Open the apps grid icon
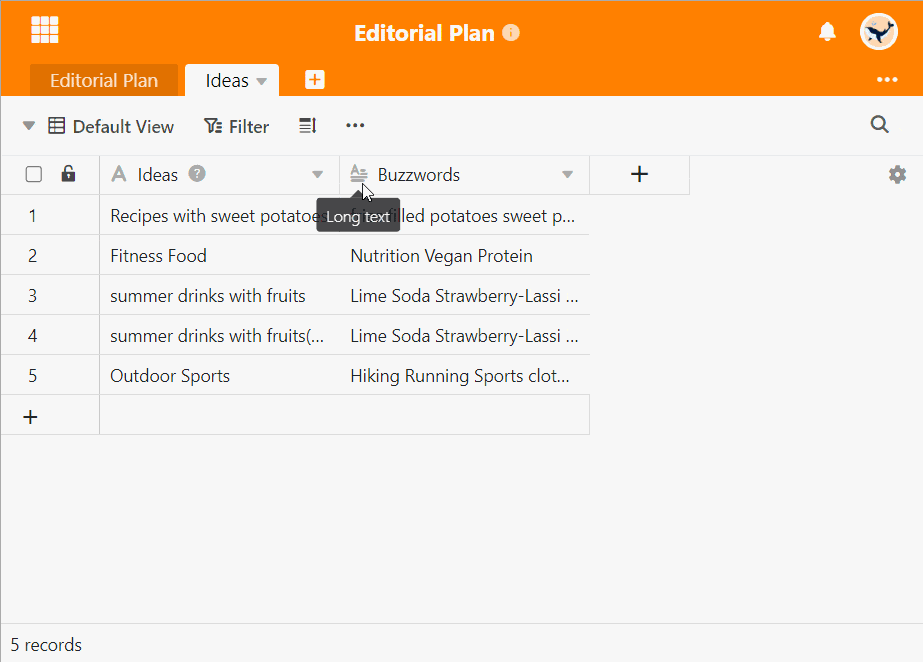Viewport: 923px width, 662px height. click(x=45, y=30)
